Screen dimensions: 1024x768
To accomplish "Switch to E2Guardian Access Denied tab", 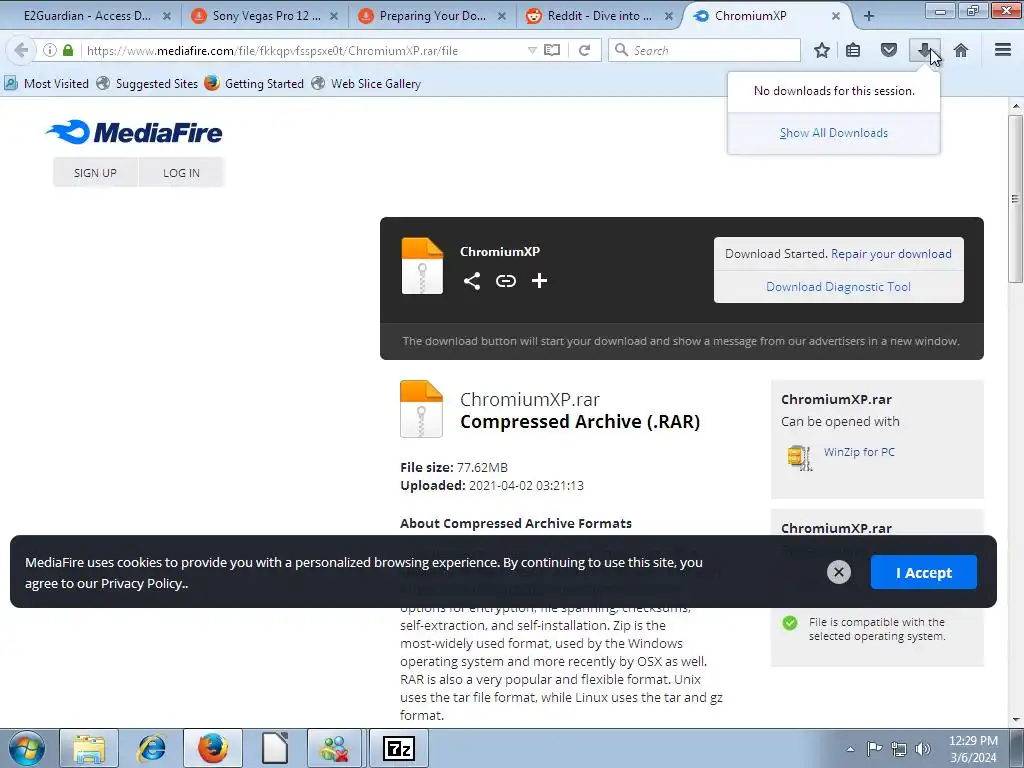I will pos(89,16).
